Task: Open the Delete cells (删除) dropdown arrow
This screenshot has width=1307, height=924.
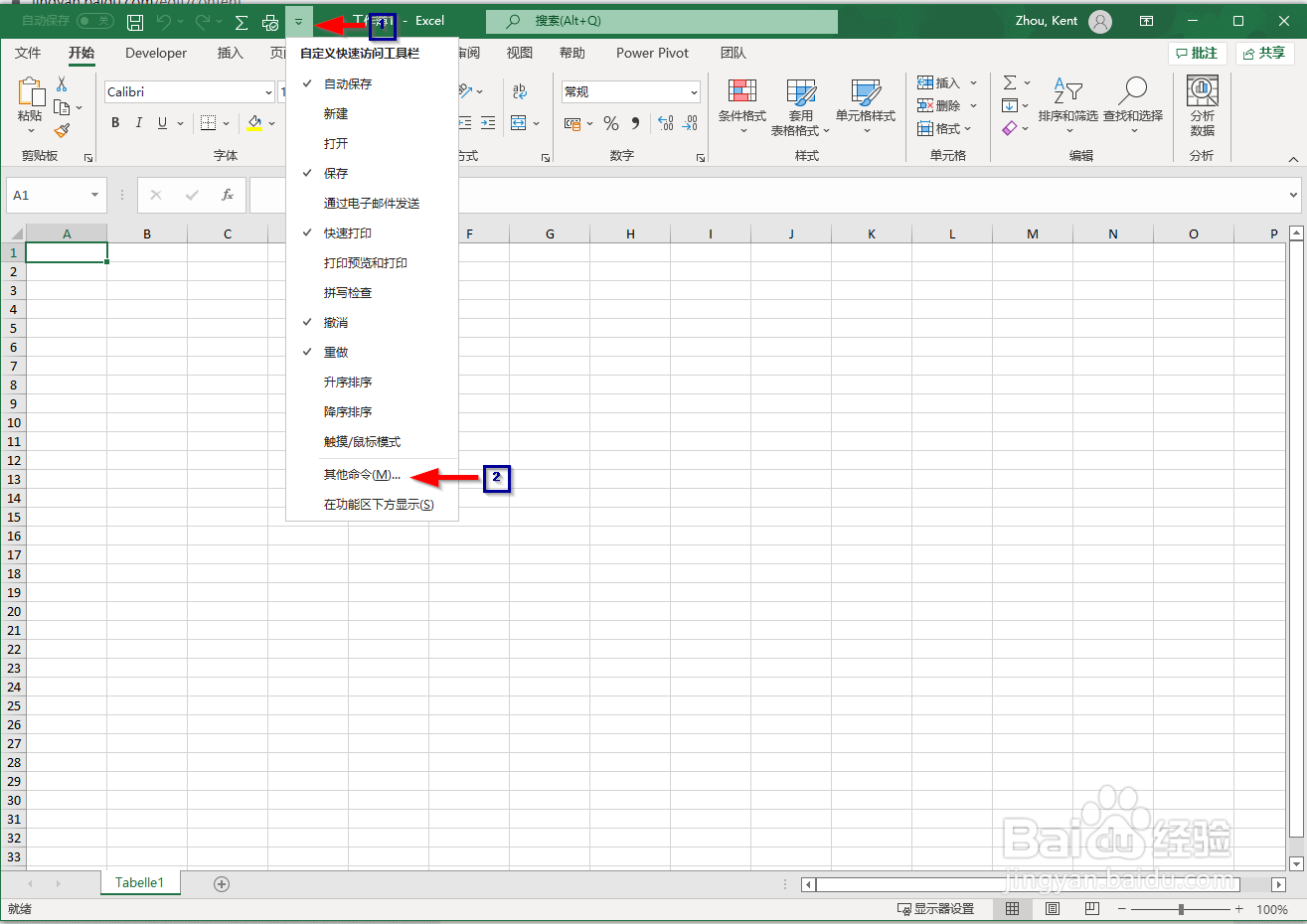Action: (973, 105)
